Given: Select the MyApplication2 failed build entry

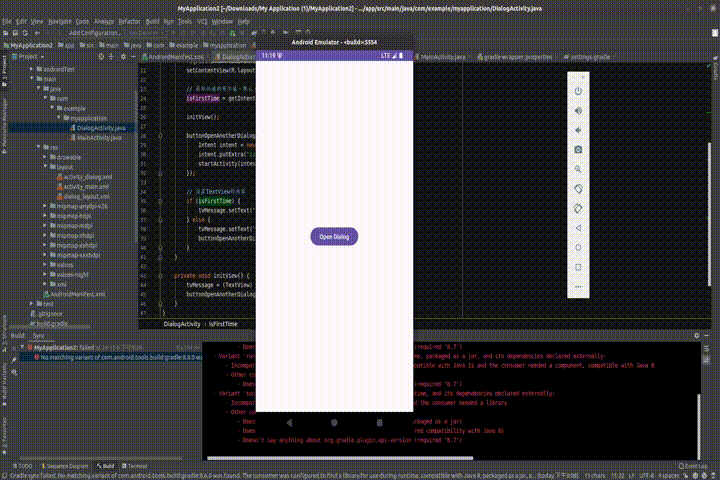Looking at the screenshot, I should tap(60, 346).
